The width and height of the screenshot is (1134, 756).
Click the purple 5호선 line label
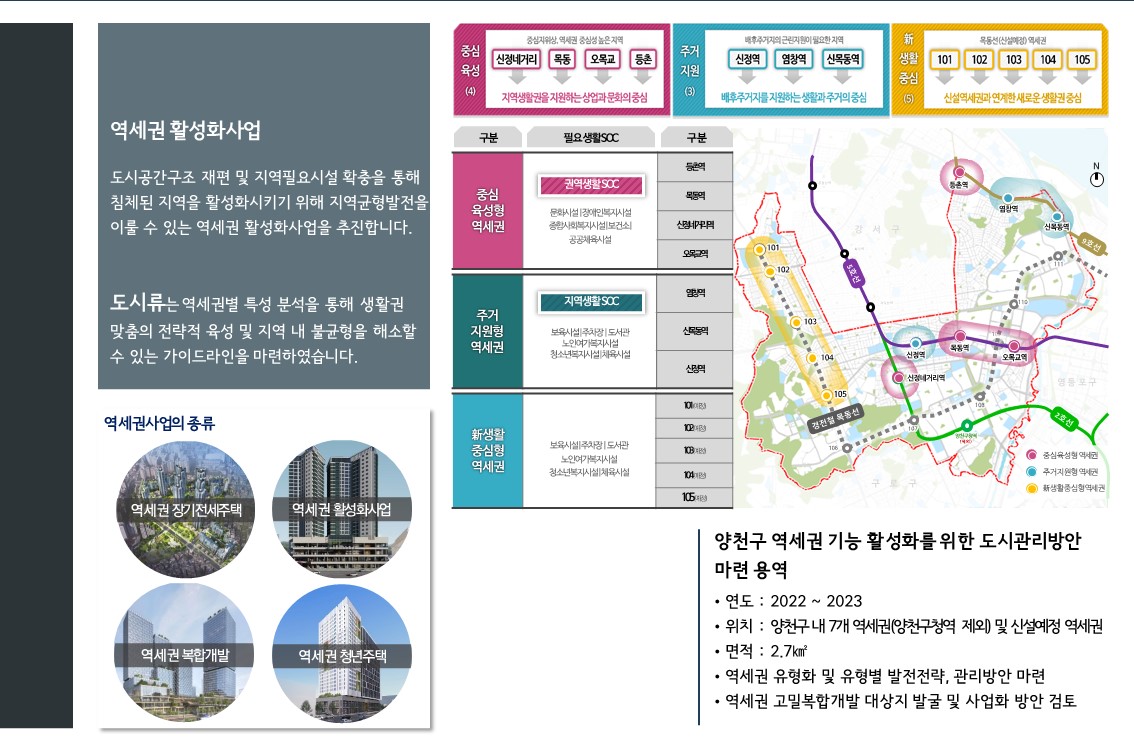(x=851, y=275)
